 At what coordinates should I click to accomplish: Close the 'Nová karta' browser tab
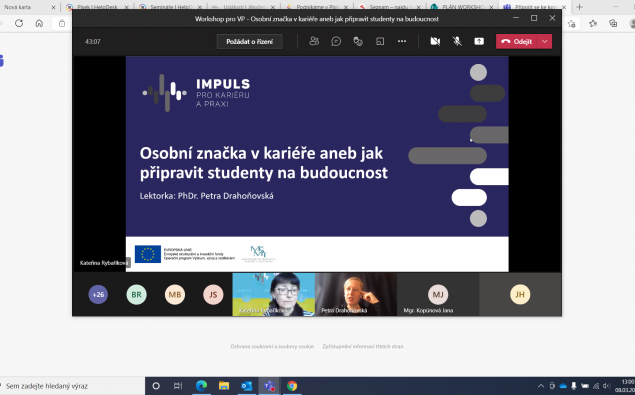click(53, 7)
